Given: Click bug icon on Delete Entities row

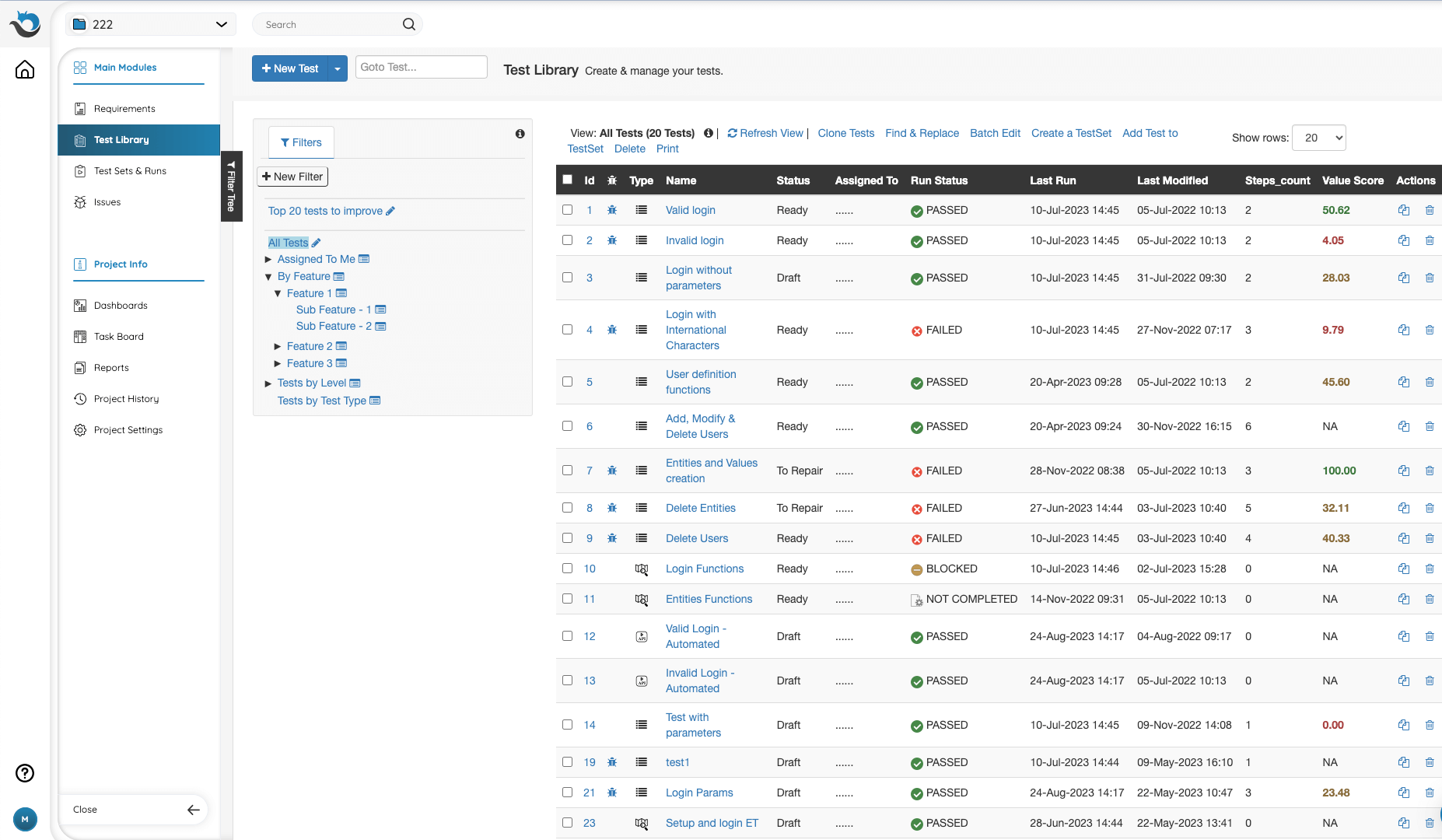Looking at the screenshot, I should tap(612, 508).
